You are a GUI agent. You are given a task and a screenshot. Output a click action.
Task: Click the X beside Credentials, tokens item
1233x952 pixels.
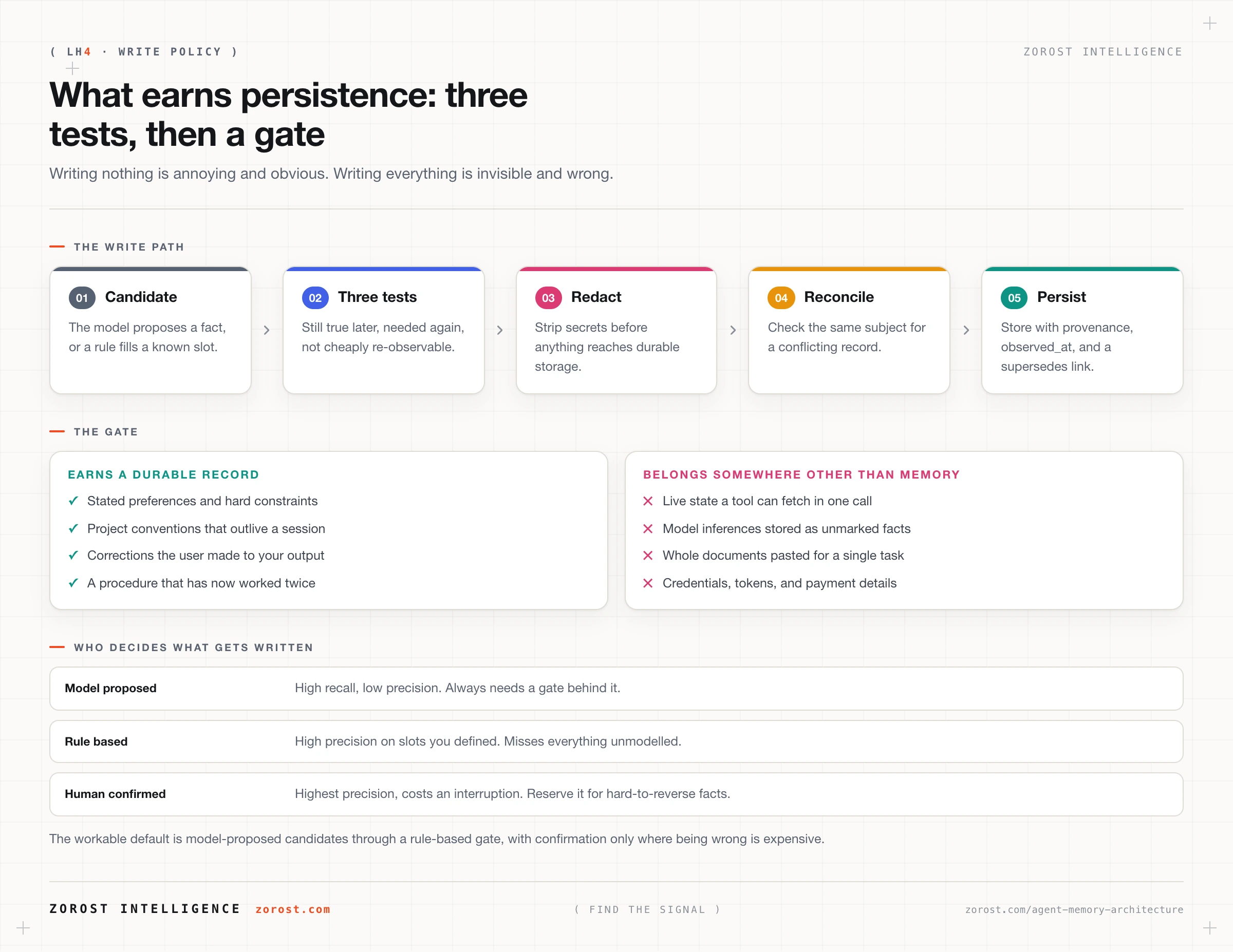click(648, 583)
